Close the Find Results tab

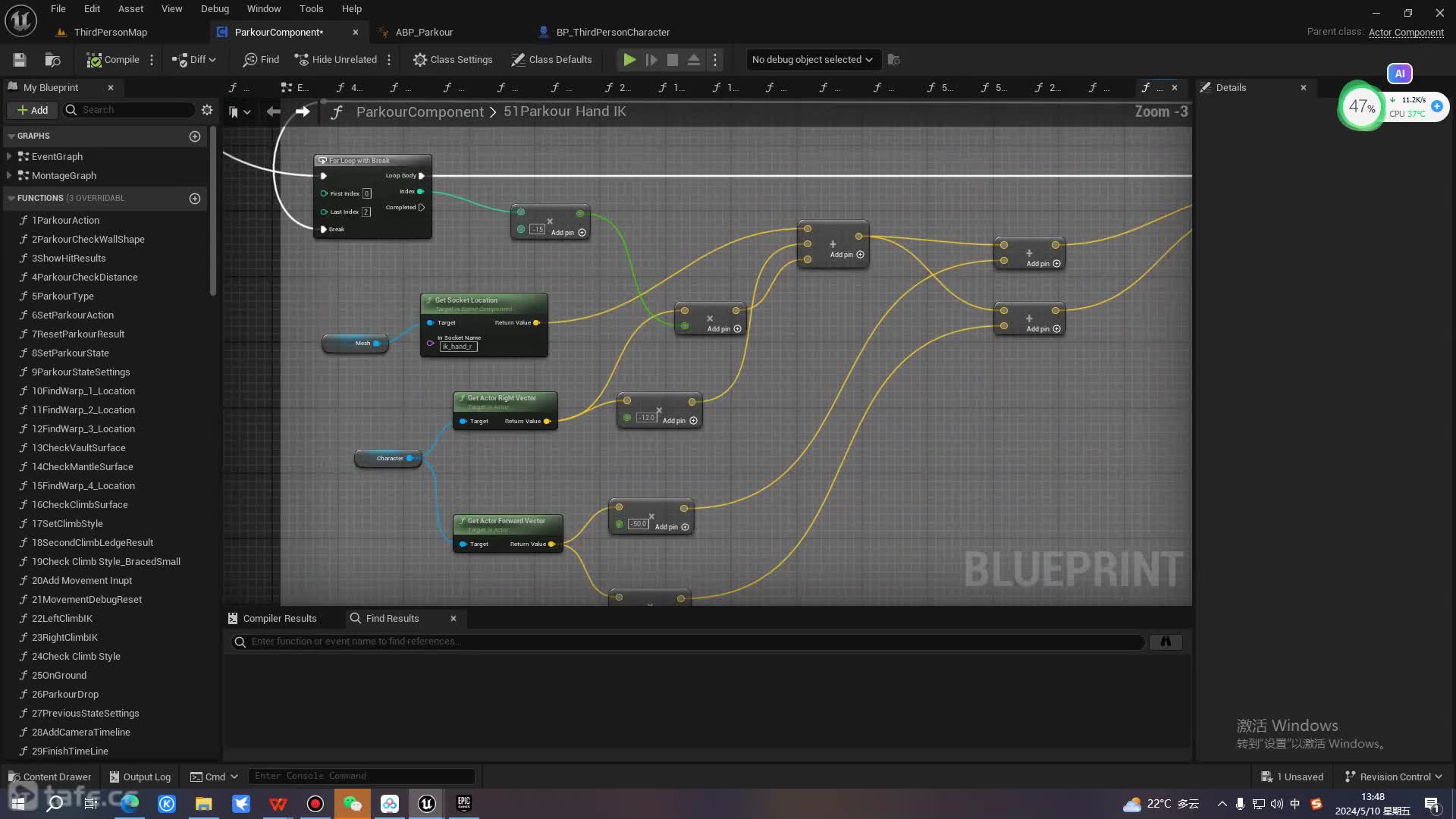453,618
